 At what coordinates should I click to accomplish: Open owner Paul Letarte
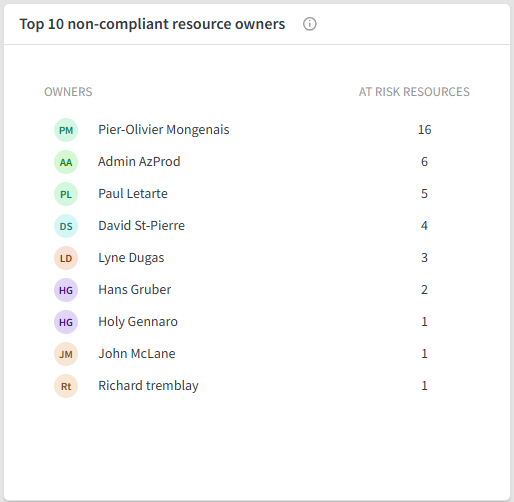(133, 194)
